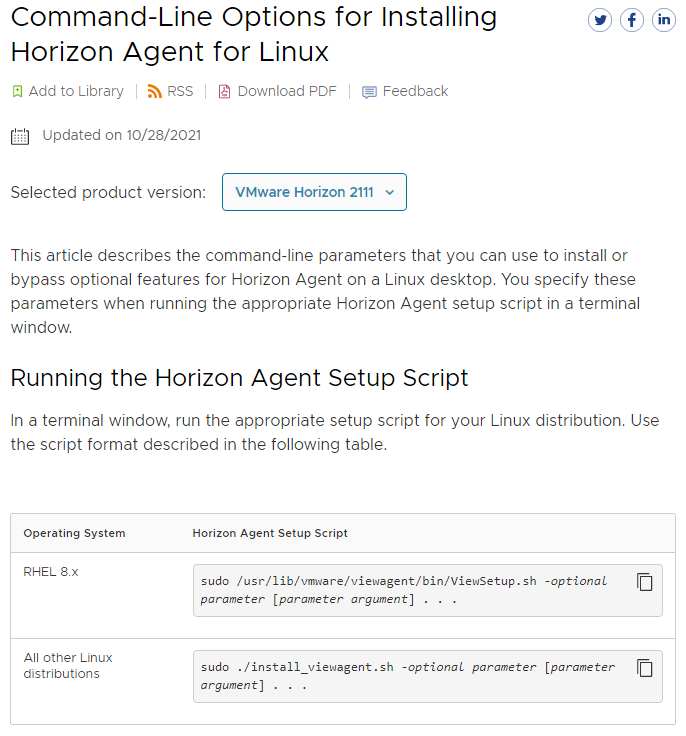The width and height of the screenshot is (686, 736).
Task: Click the Horizon Agent Setup Script column header
Action: coord(270,533)
